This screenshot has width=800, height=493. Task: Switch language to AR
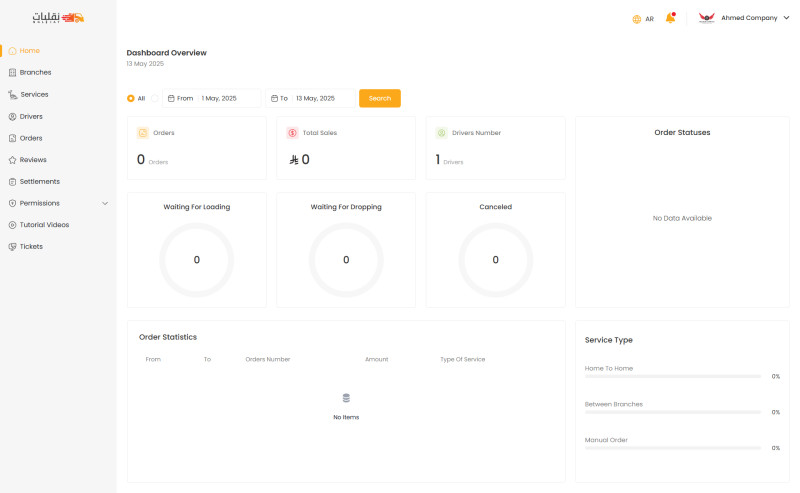click(649, 19)
